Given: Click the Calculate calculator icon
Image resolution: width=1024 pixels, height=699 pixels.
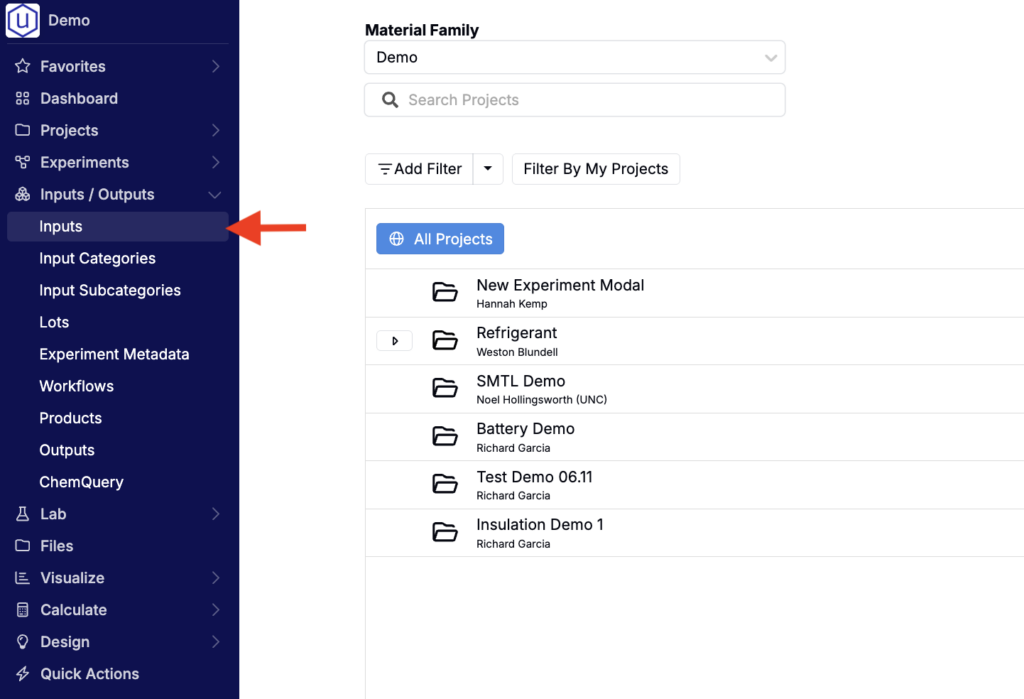Looking at the screenshot, I should [23, 610].
